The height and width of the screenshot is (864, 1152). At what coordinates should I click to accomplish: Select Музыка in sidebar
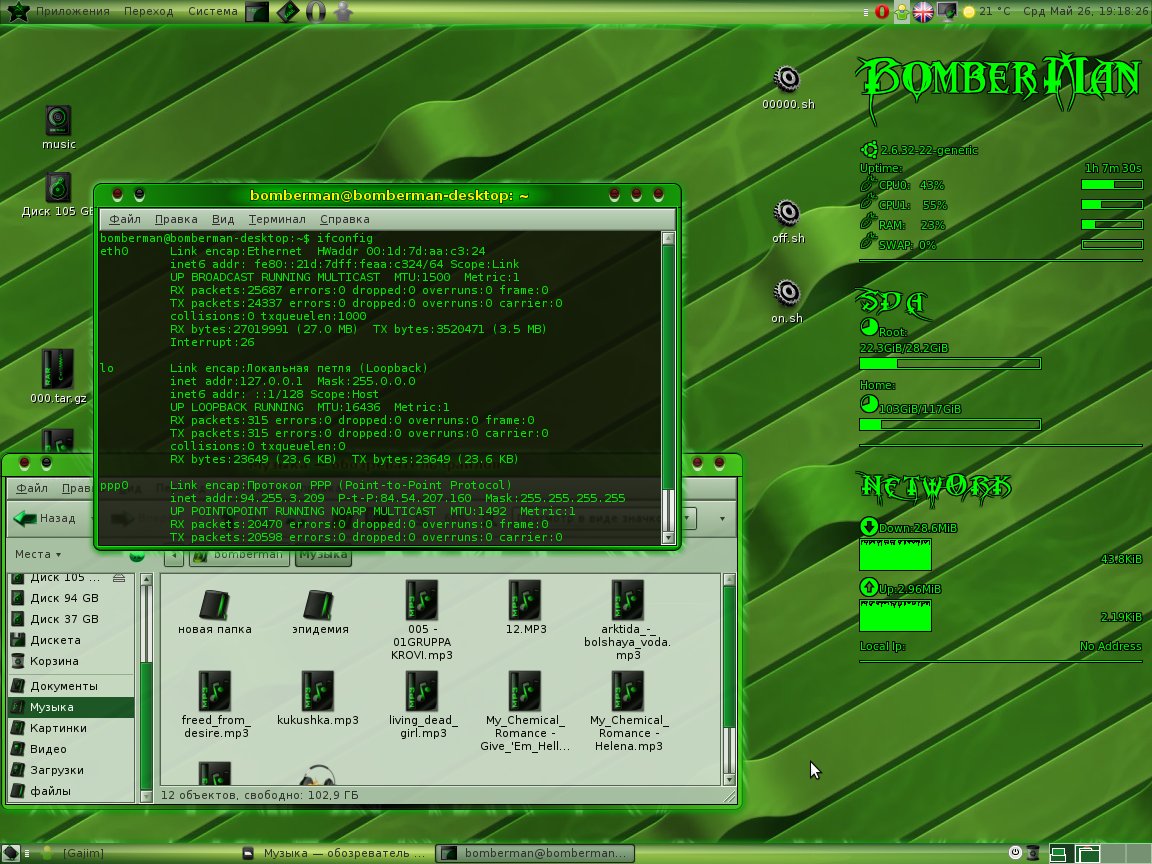pyautogui.click(x=71, y=708)
